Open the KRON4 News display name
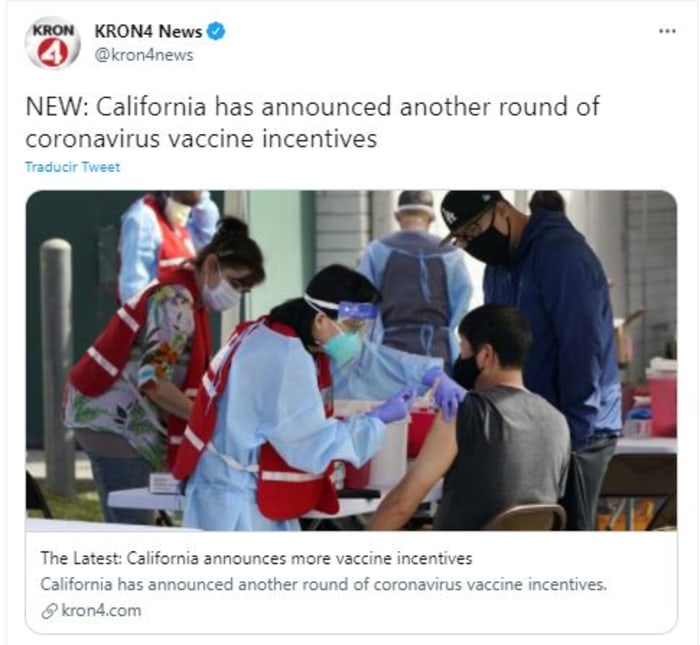The image size is (700, 645). [x=148, y=32]
